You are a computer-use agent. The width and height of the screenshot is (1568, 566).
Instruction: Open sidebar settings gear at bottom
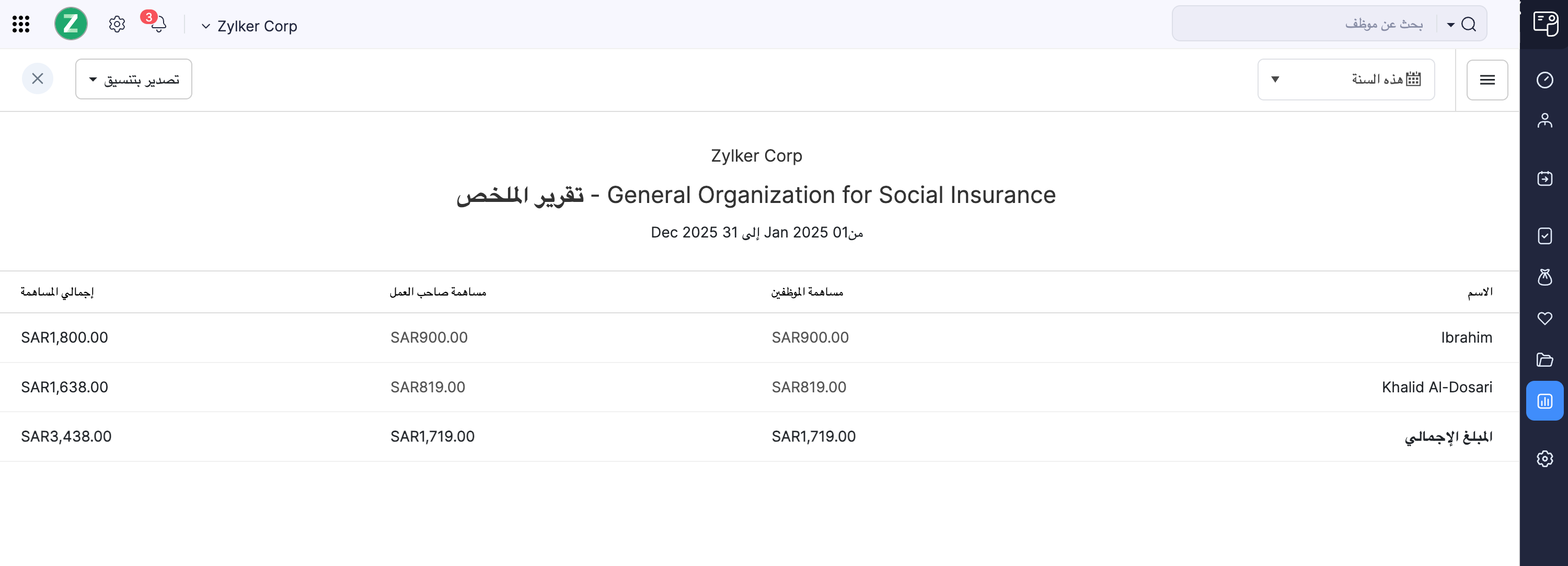1544,458
